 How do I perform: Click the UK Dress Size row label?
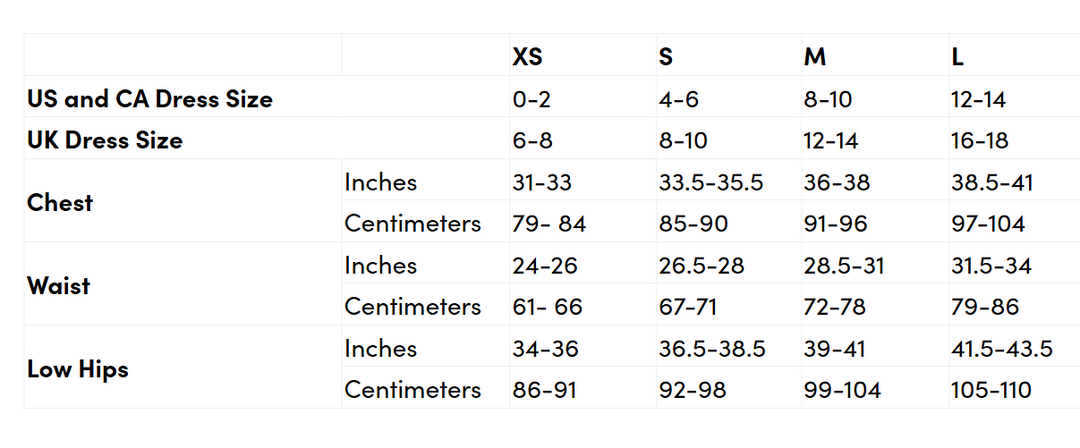(x=105, y=140)
